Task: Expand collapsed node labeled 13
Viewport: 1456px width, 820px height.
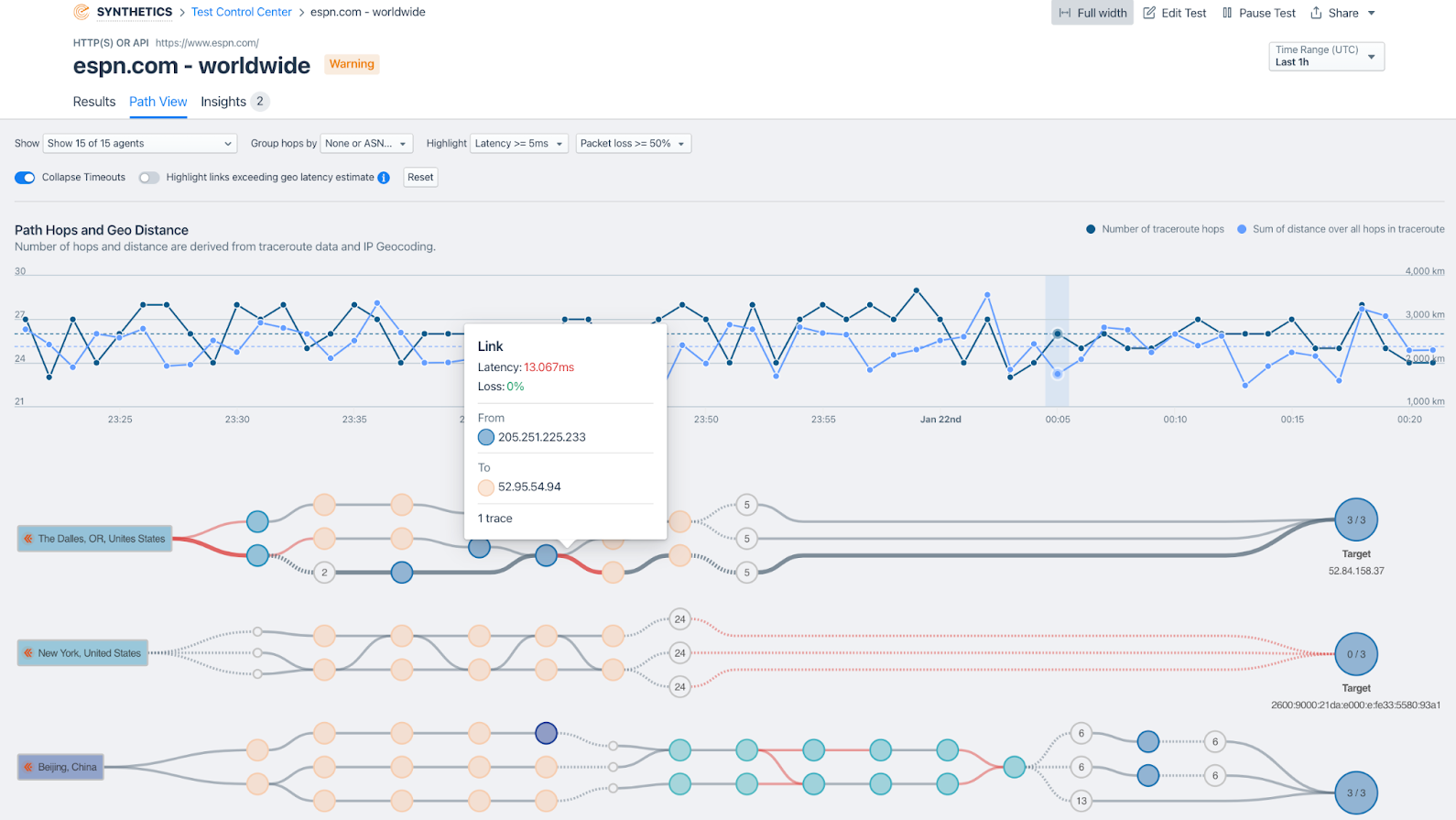Action: [x=1081, y=801]
